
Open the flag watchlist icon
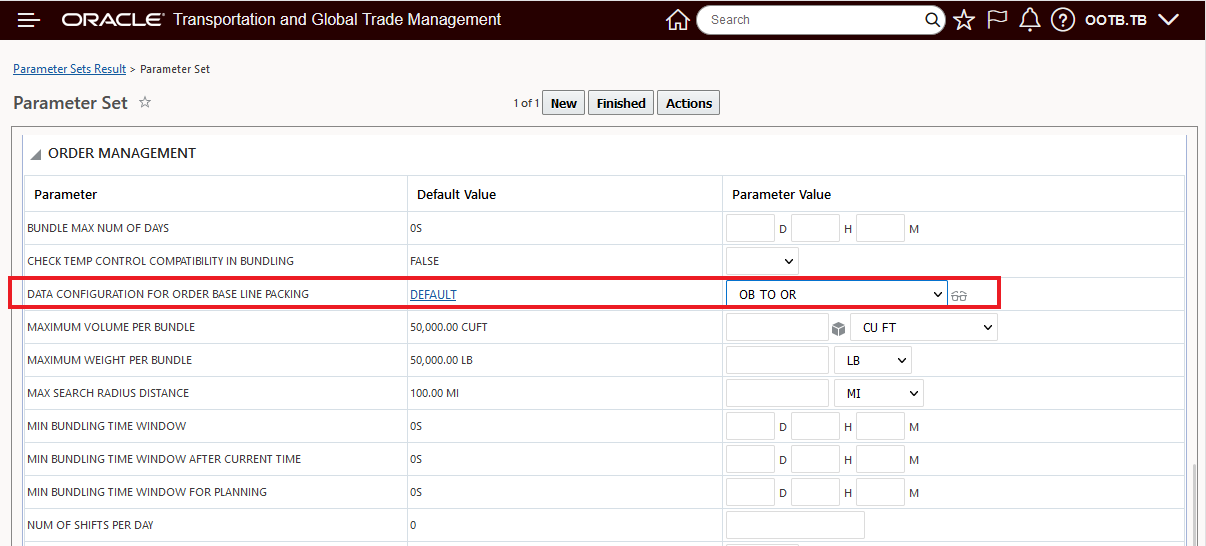(997, 20)
